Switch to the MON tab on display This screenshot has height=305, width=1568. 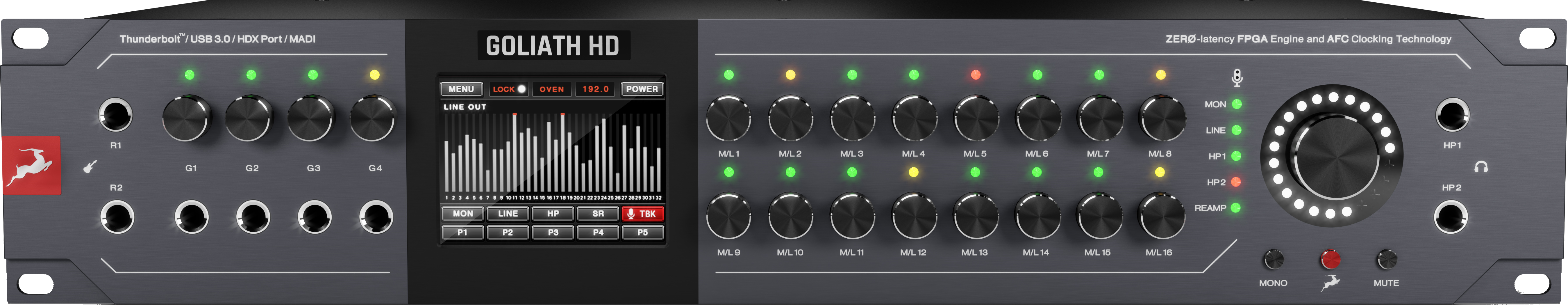pyautogui.click(x=462, y=214)
